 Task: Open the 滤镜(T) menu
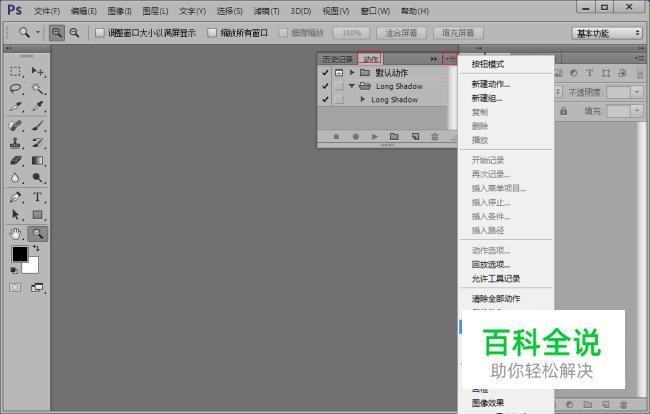click(x=266, y=11)
